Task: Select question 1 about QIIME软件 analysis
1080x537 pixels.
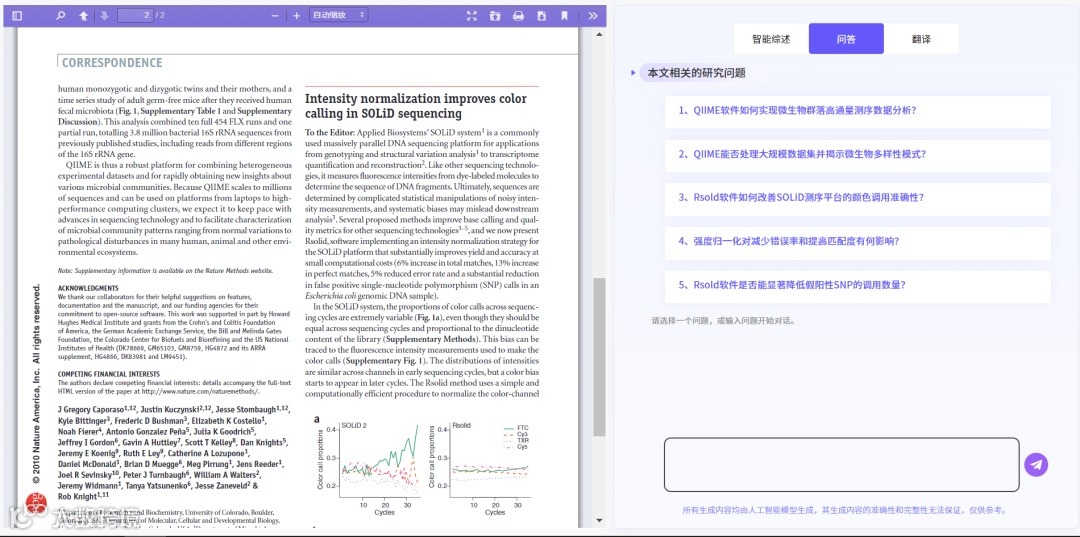Action: point(858,110)
